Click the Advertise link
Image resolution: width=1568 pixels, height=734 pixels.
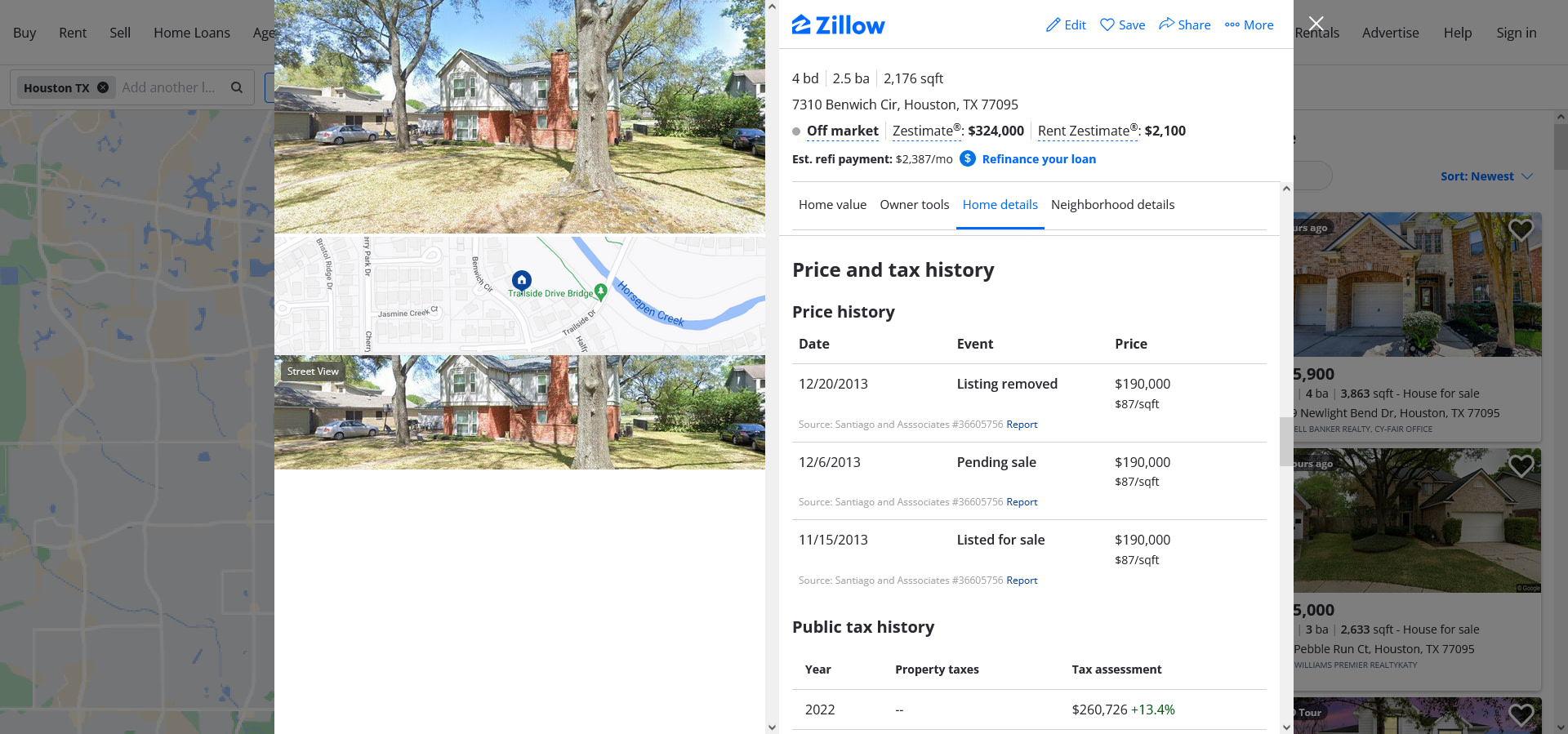[1391, 33]
